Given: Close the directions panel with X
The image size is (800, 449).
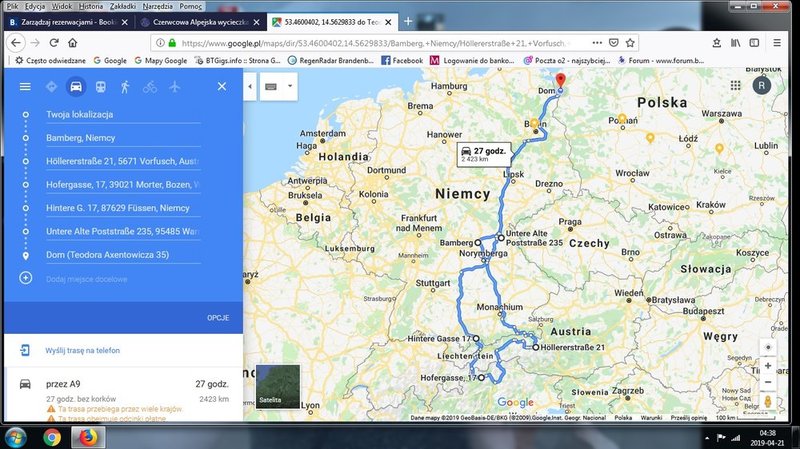Looking at the screenshot, I should click(222, 86).
